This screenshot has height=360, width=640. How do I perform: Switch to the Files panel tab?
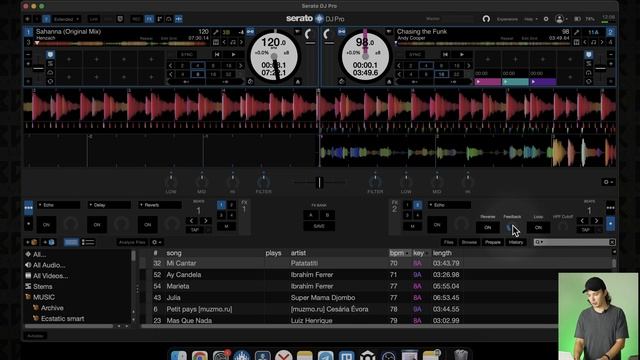[449, 242]
